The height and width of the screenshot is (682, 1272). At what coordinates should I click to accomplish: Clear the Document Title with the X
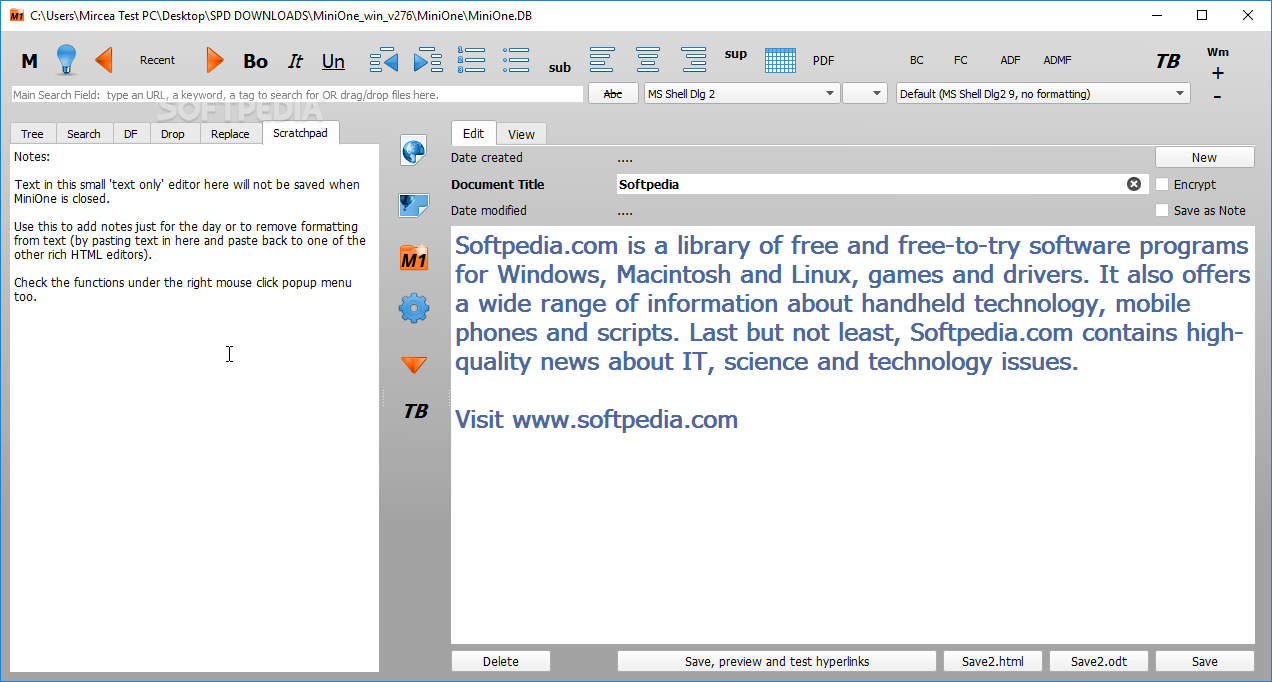[1134, 184]
